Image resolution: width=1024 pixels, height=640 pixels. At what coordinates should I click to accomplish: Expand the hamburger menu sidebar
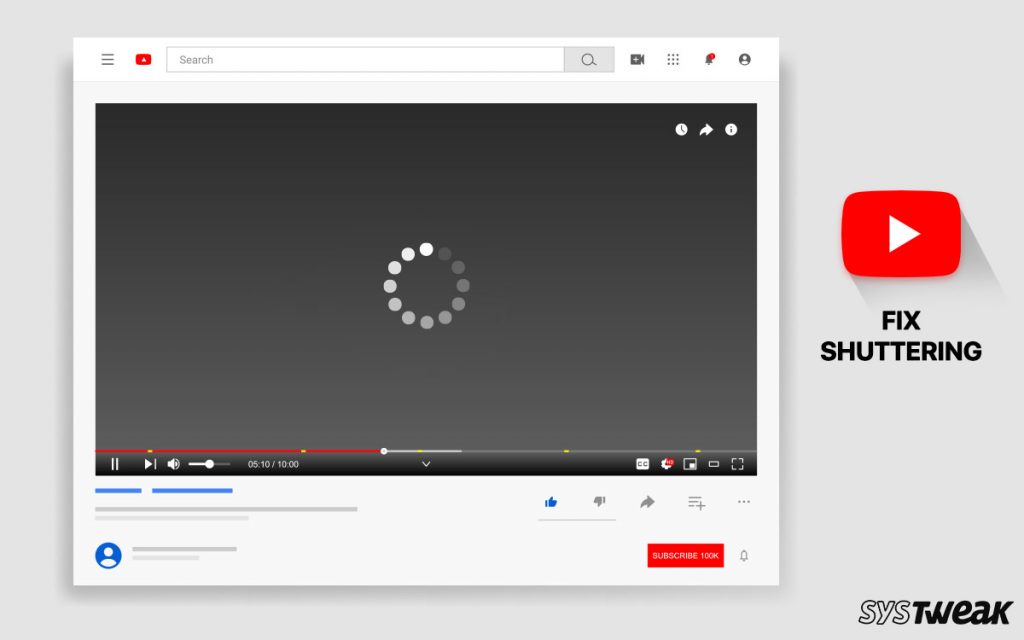(x=107, y=59)
